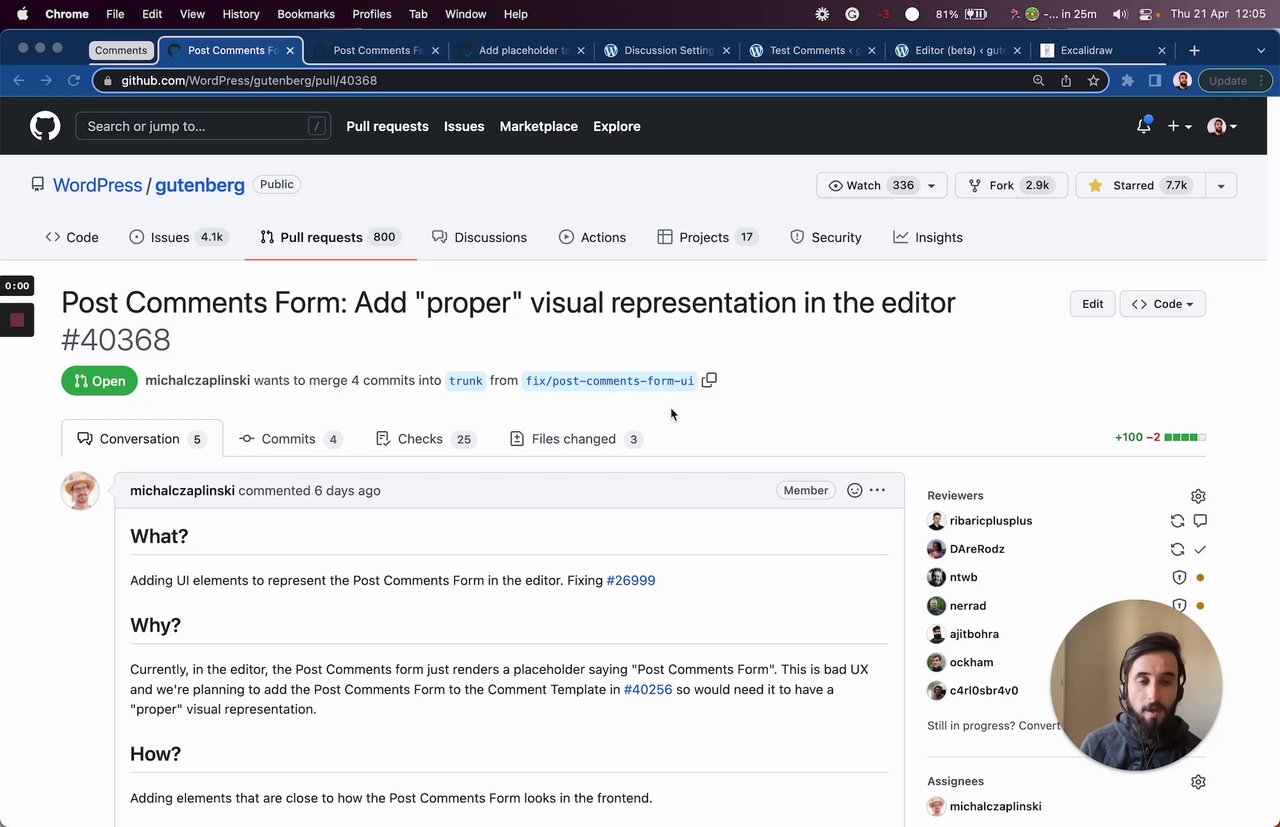The height and width of the screenshot is (827, 1280).
Task: Reload the page in Chrome
Action: [x=74, y=80]
